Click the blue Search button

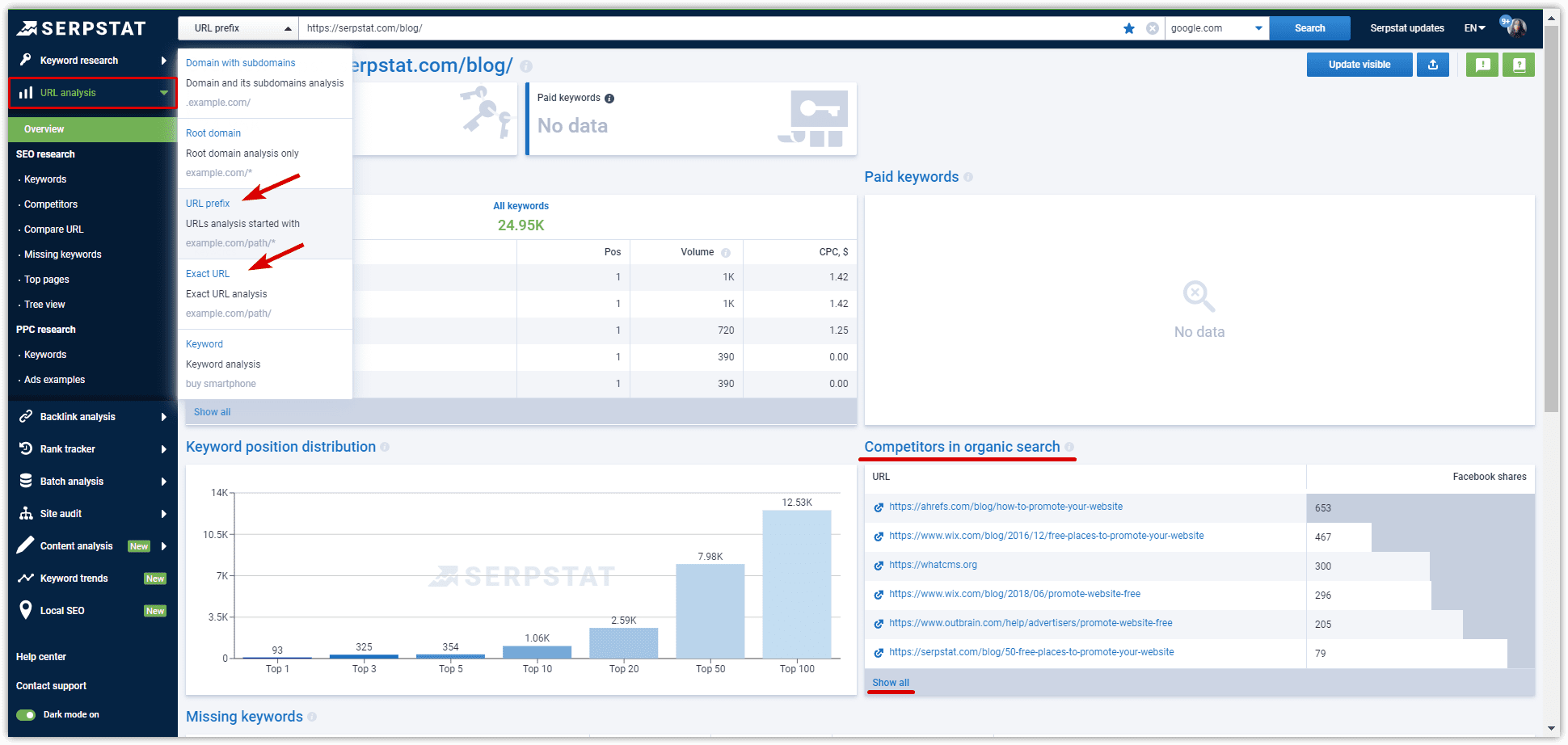1310,28
